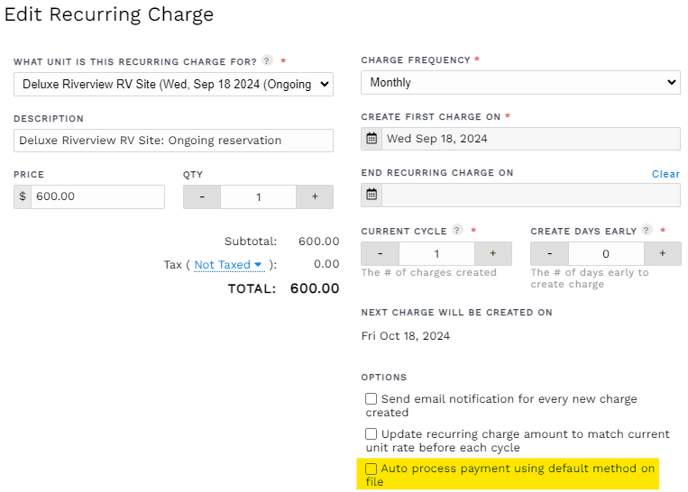This screenshot has height=492, width=688.
Task: Open calendar icon for End Recurring Charge On
Action: [x=372, y=194]
